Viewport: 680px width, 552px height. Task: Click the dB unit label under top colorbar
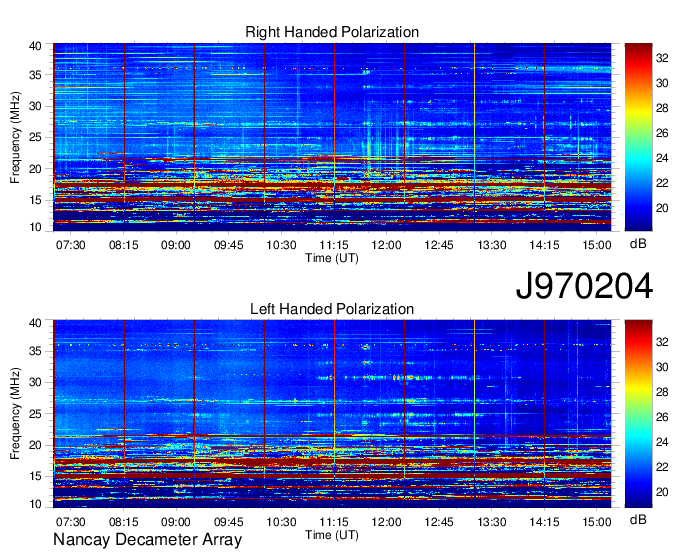tap(638, 244)
